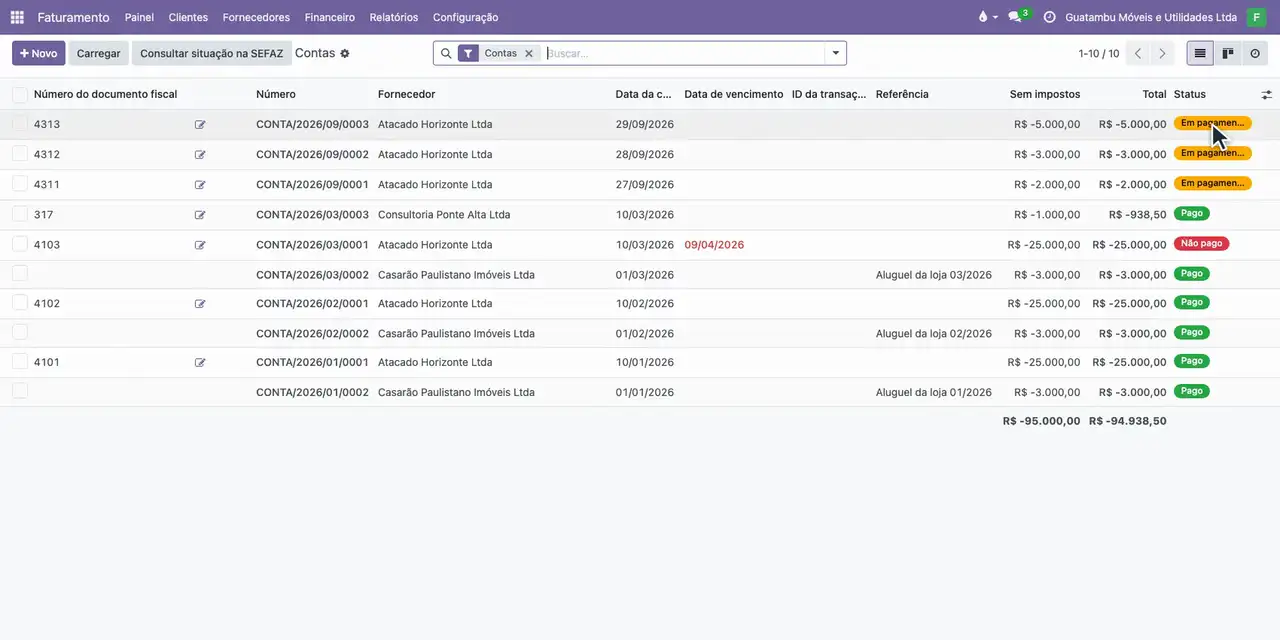The height and width of the screenshot is (640, 1280).
Task: Check the row CONTA/2026/02/0002
Action: click(20, 332)
